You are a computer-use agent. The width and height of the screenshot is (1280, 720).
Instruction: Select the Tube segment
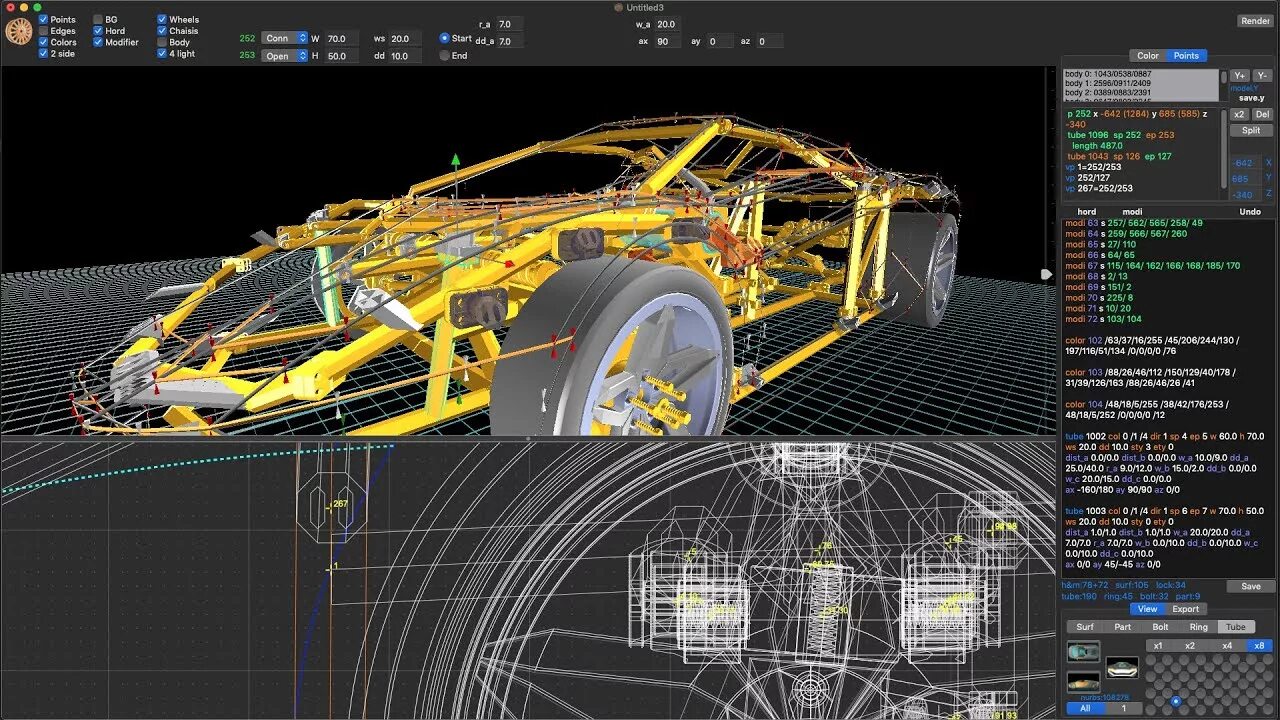pyautogui.click(x=1236, y=627)
